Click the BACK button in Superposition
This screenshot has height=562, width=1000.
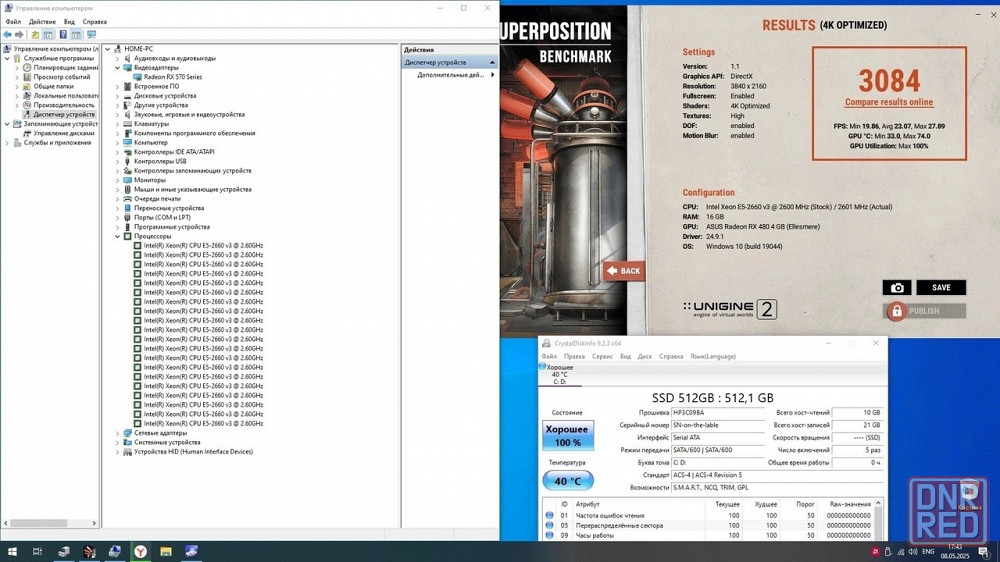624,270
